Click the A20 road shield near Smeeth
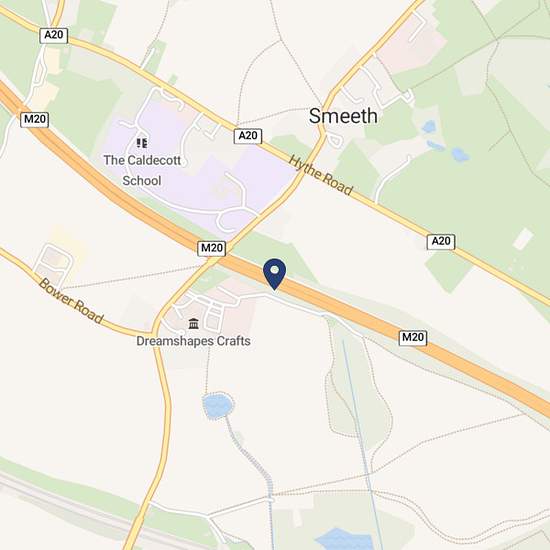Image resolution: width=550 pixels, height=550 pixels. [248, 136]
